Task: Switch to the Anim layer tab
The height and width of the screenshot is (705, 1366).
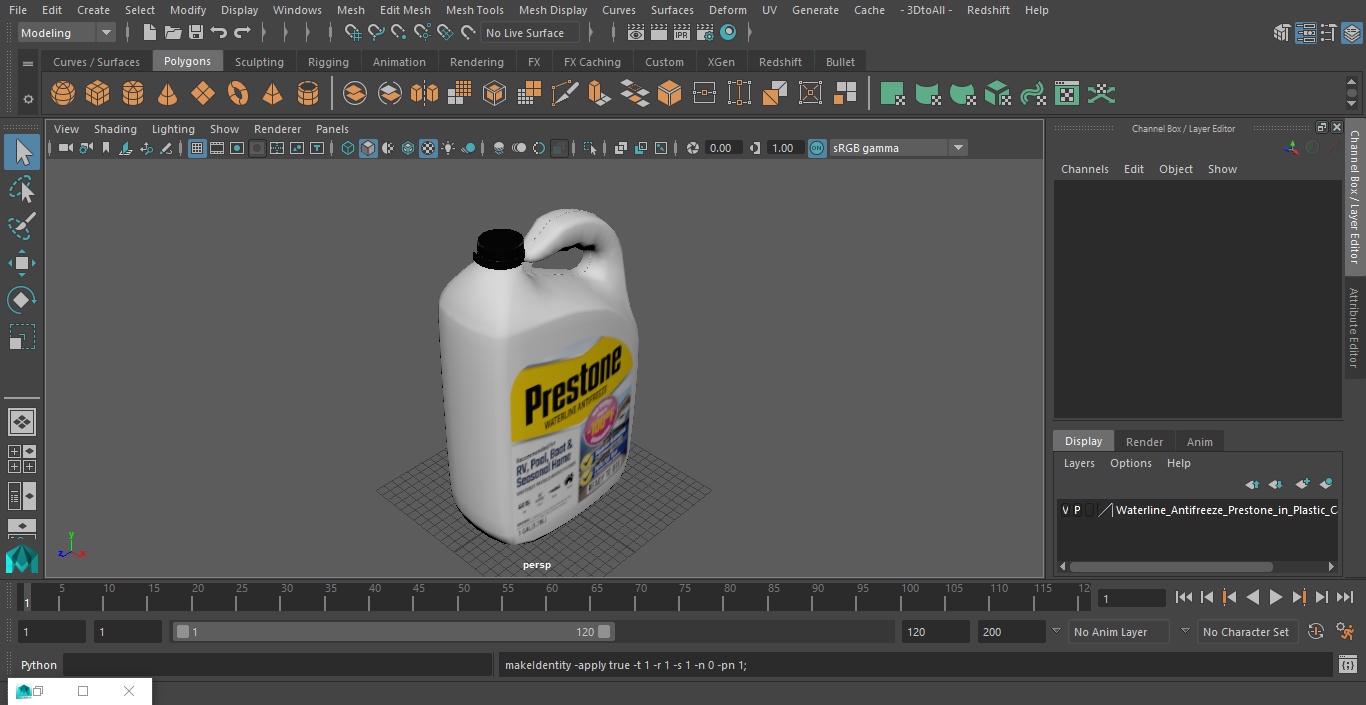Action: tap(1199, 442)
